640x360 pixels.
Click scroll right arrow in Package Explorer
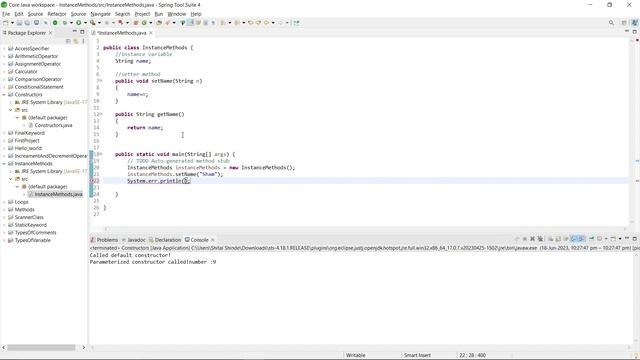(84, 347)
